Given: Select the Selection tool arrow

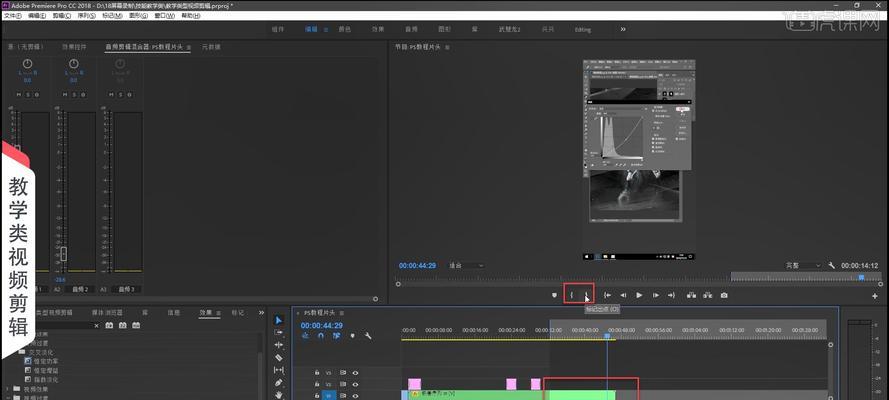Looking at the screenshot, I should pyautogui.click(x=278, y=320).
